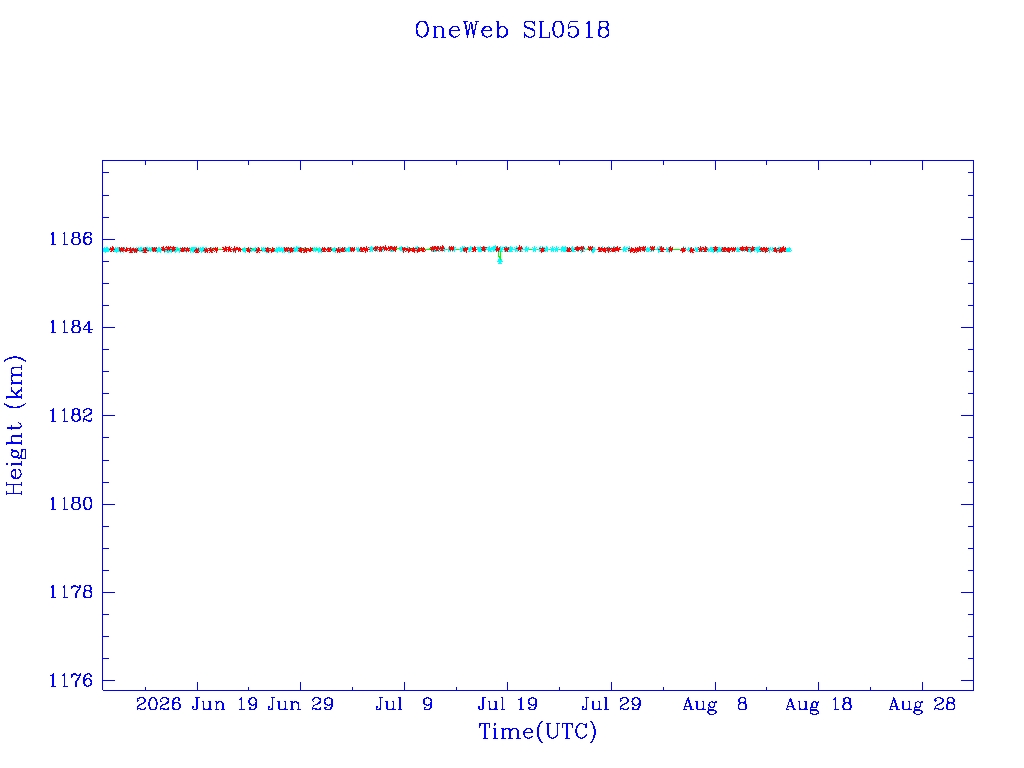The image size is (1024, 768).
Task: Click the 1182 height axis label
Action: [71, 415]
